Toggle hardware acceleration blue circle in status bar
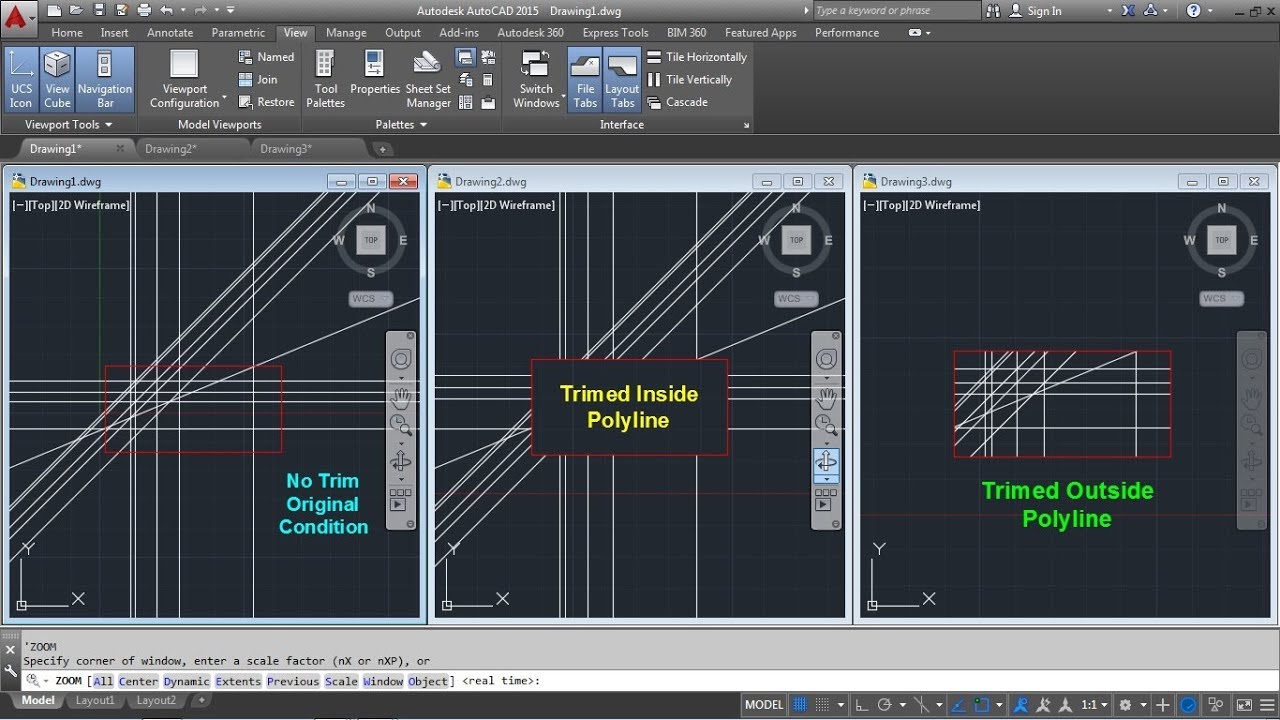Screen dimensions: 1280x720 [1189, 704]
